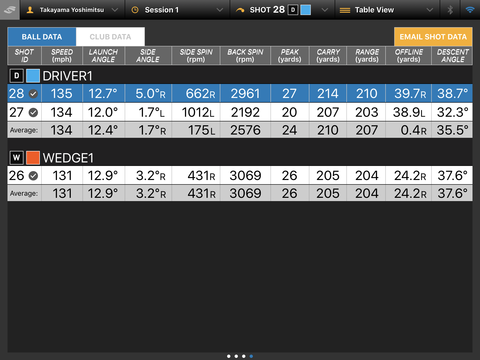Screen dimensions: 480x360
Task: Click the Table View list icon
Action: tap(345, 10)
